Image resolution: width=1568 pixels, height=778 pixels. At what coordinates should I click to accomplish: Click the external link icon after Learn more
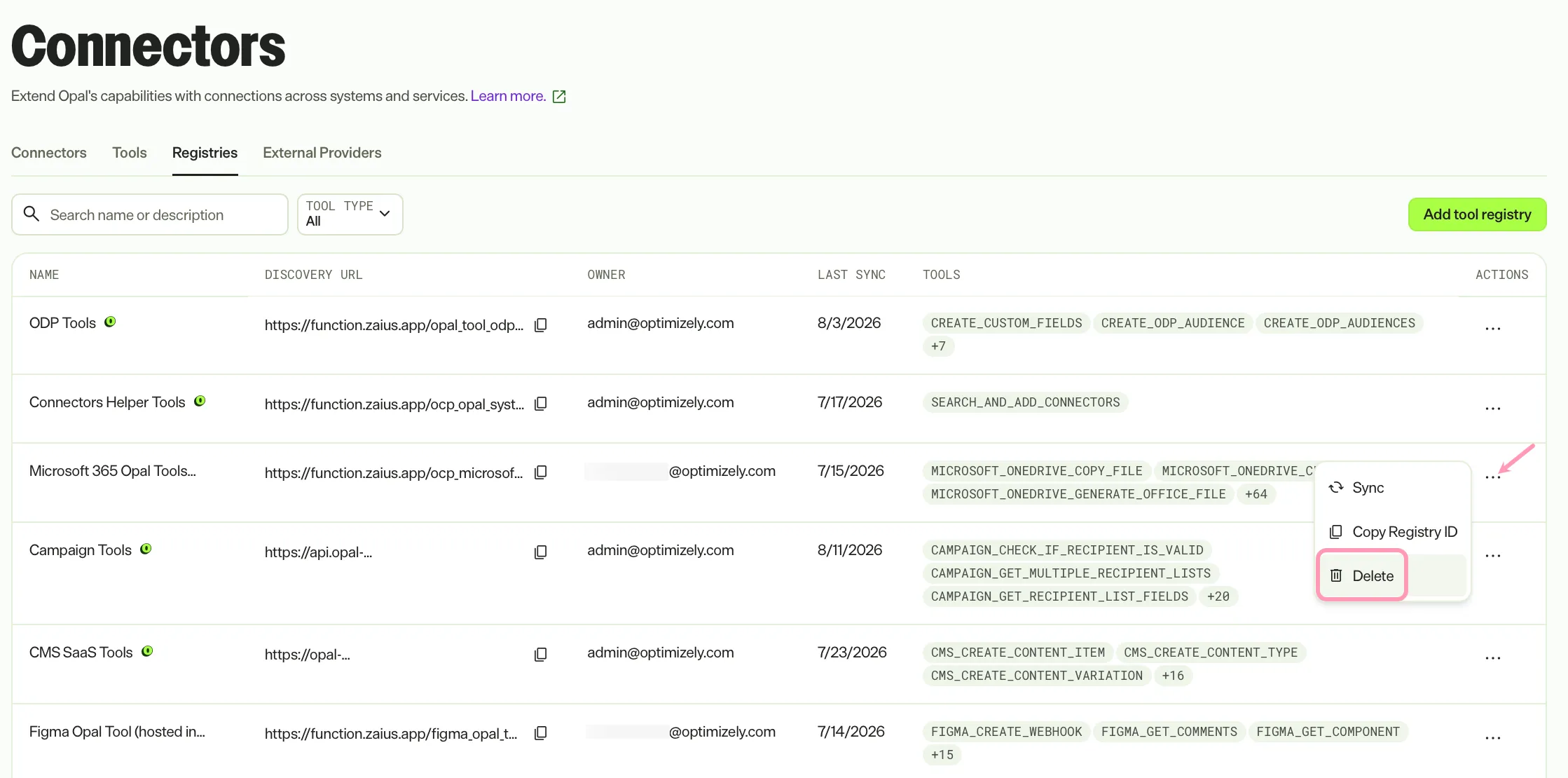[559, 97]
